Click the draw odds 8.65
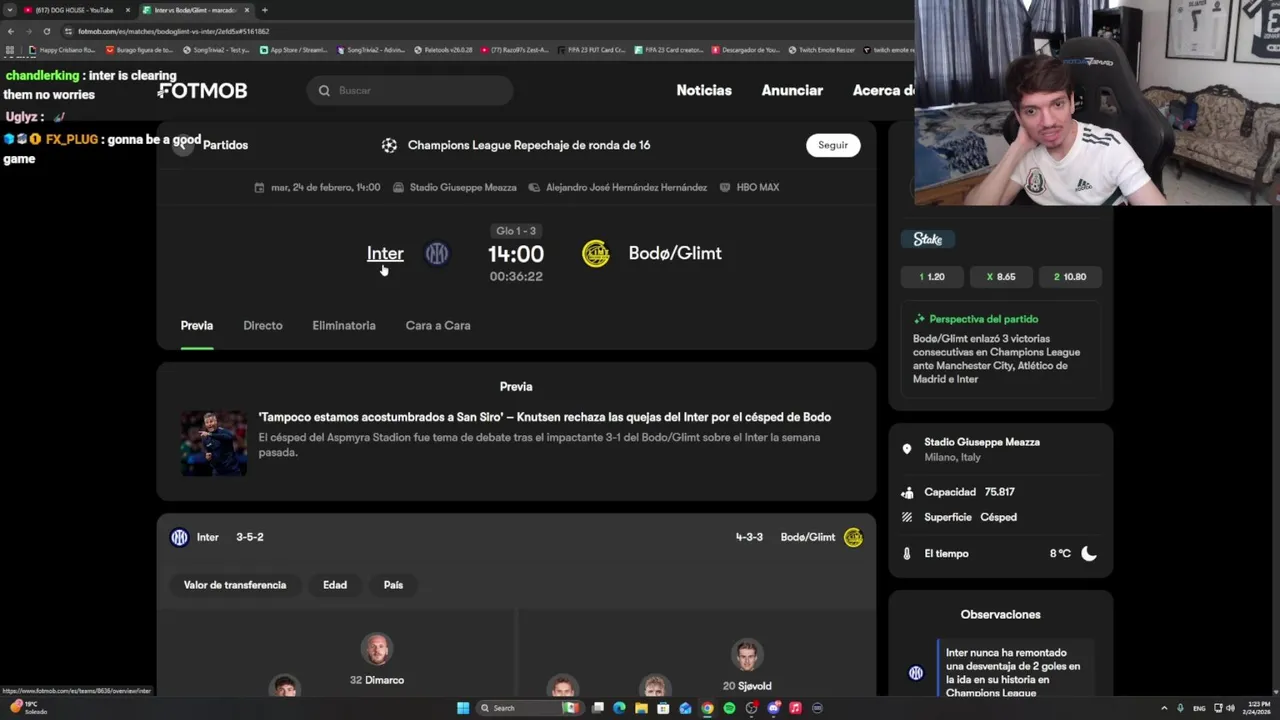Viewport: 1280px width, 720px height. pos(1001,277)
